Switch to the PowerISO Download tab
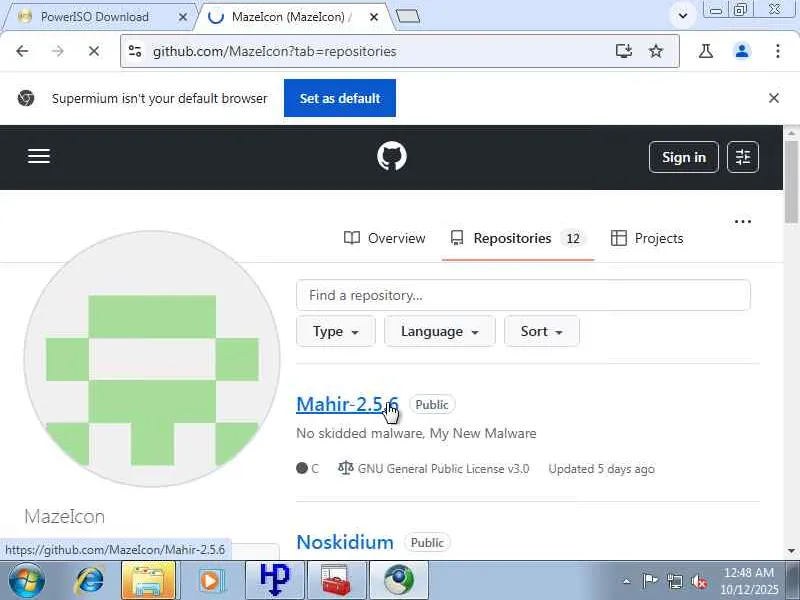 coord(95,17)
